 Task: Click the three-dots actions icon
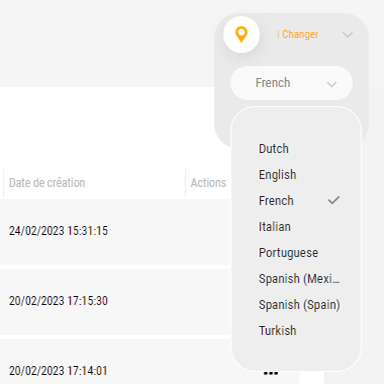pos(271,373)
